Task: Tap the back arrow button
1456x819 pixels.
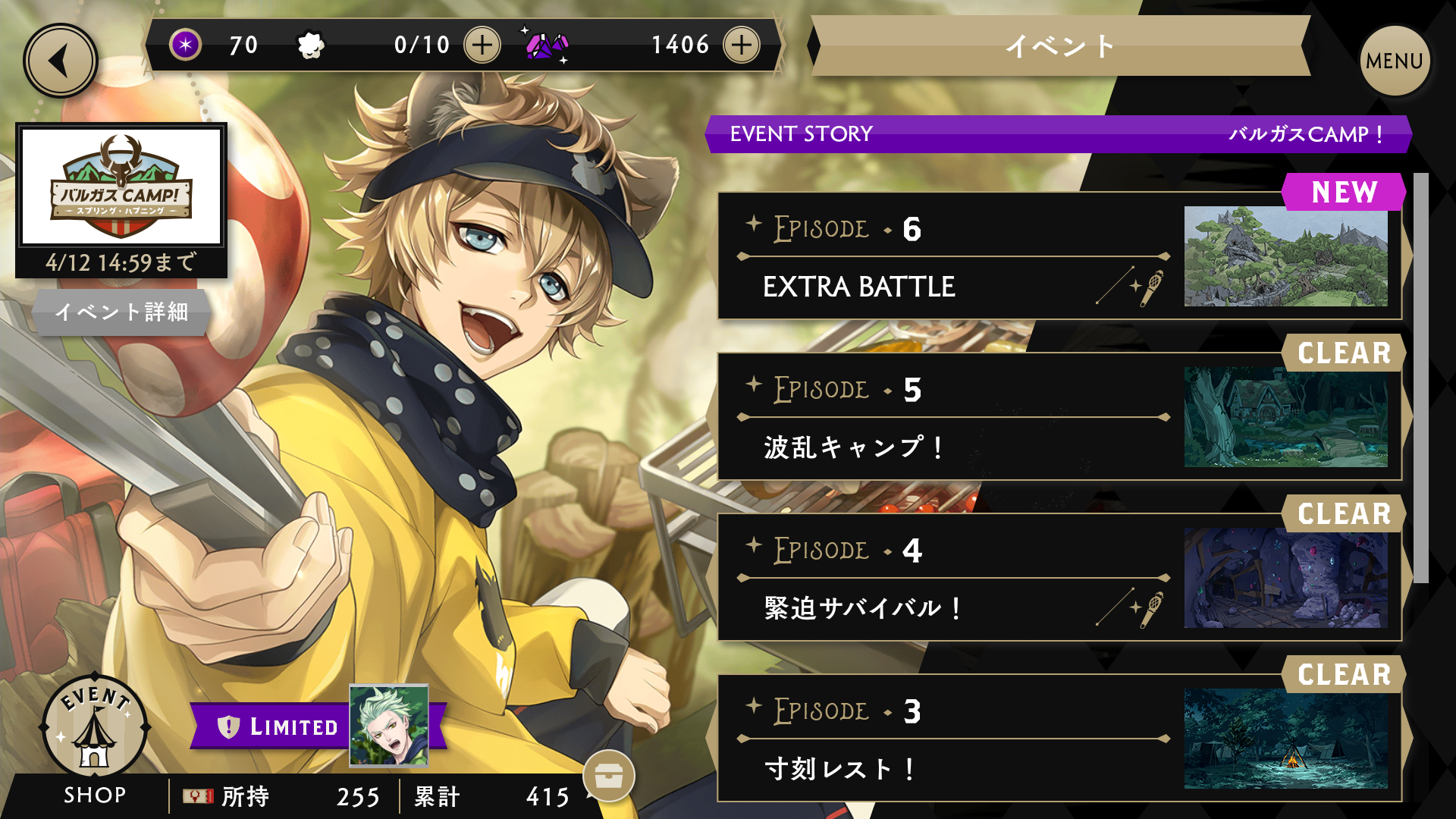Action: coord(61,61)
